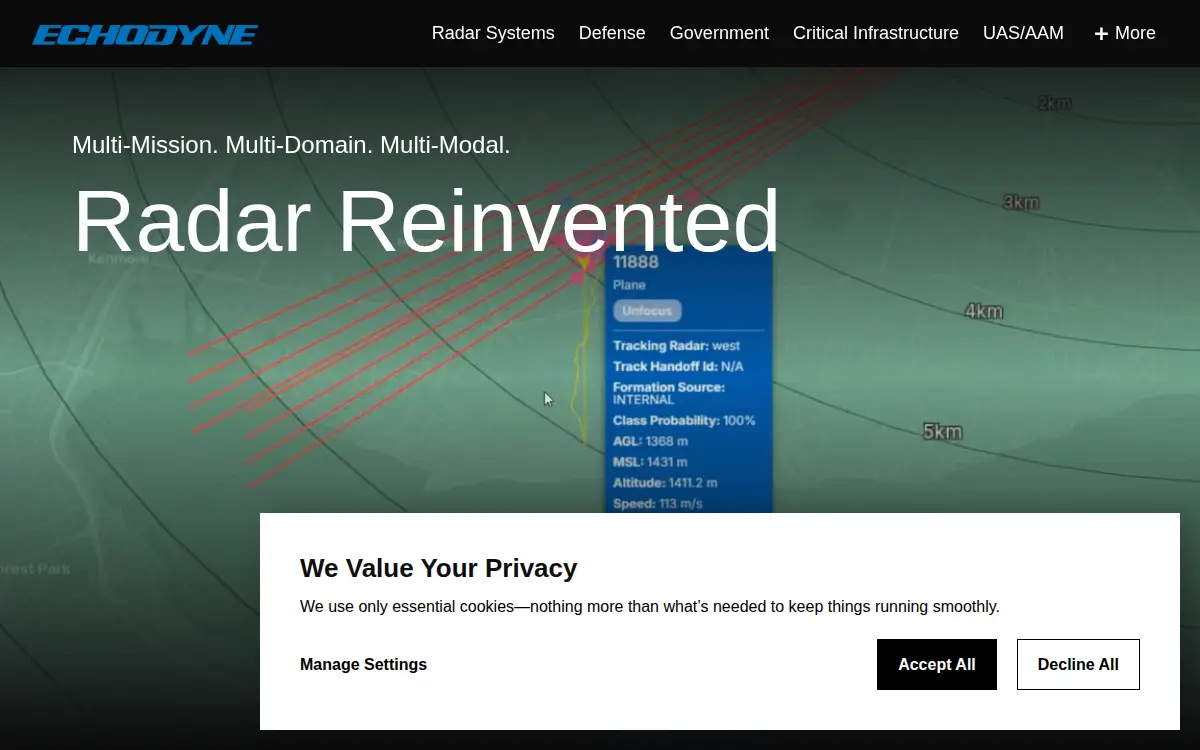Go to Critical Infrastructure
Viewport: 1200px width, 750px height.
[x=876, y=33]
